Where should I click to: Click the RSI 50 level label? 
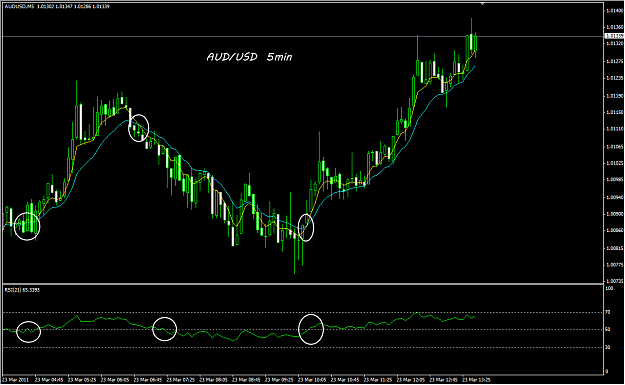point(608,330)
